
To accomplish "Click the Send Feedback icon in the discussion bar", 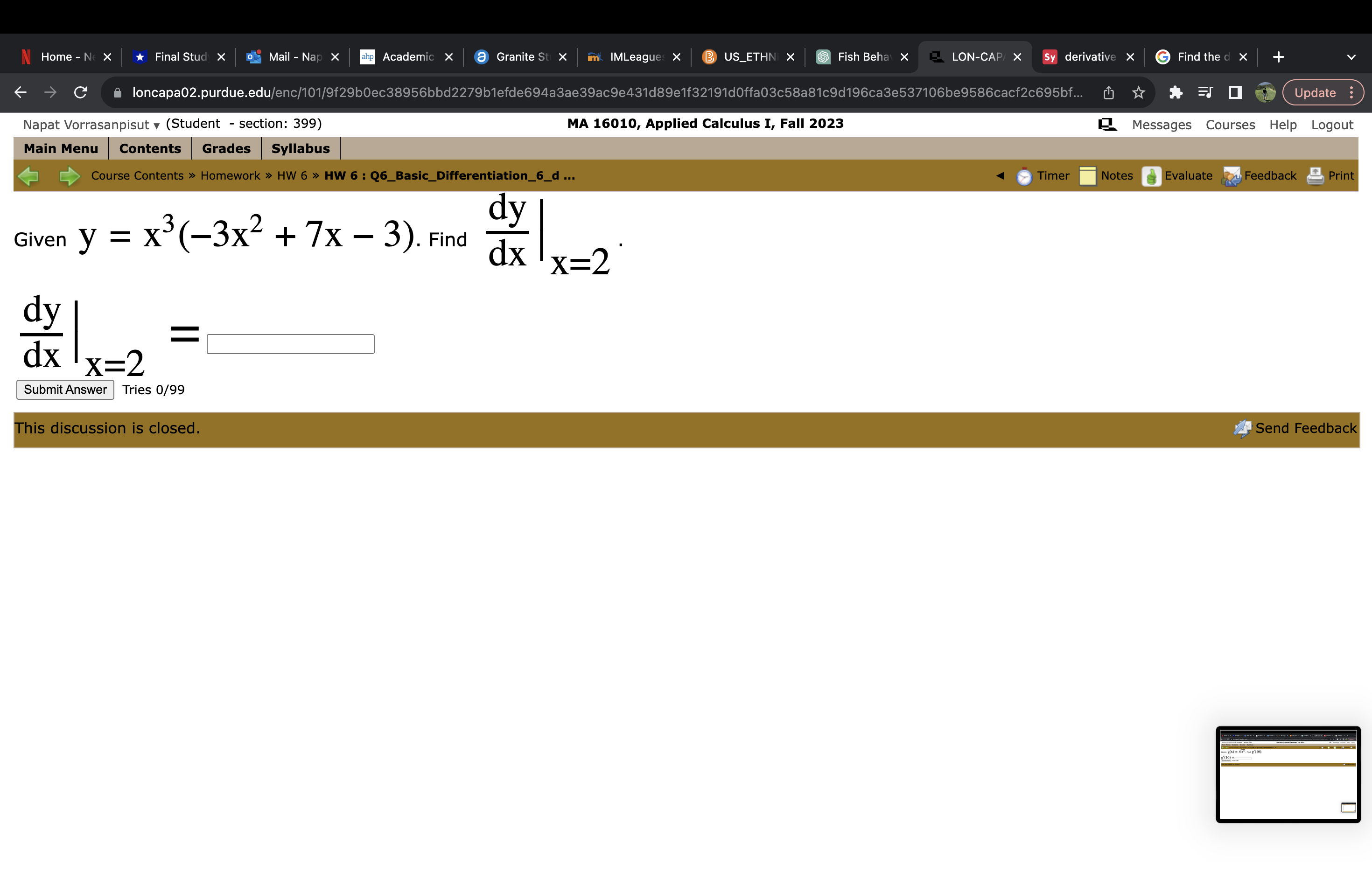I will coord(1241,428).
